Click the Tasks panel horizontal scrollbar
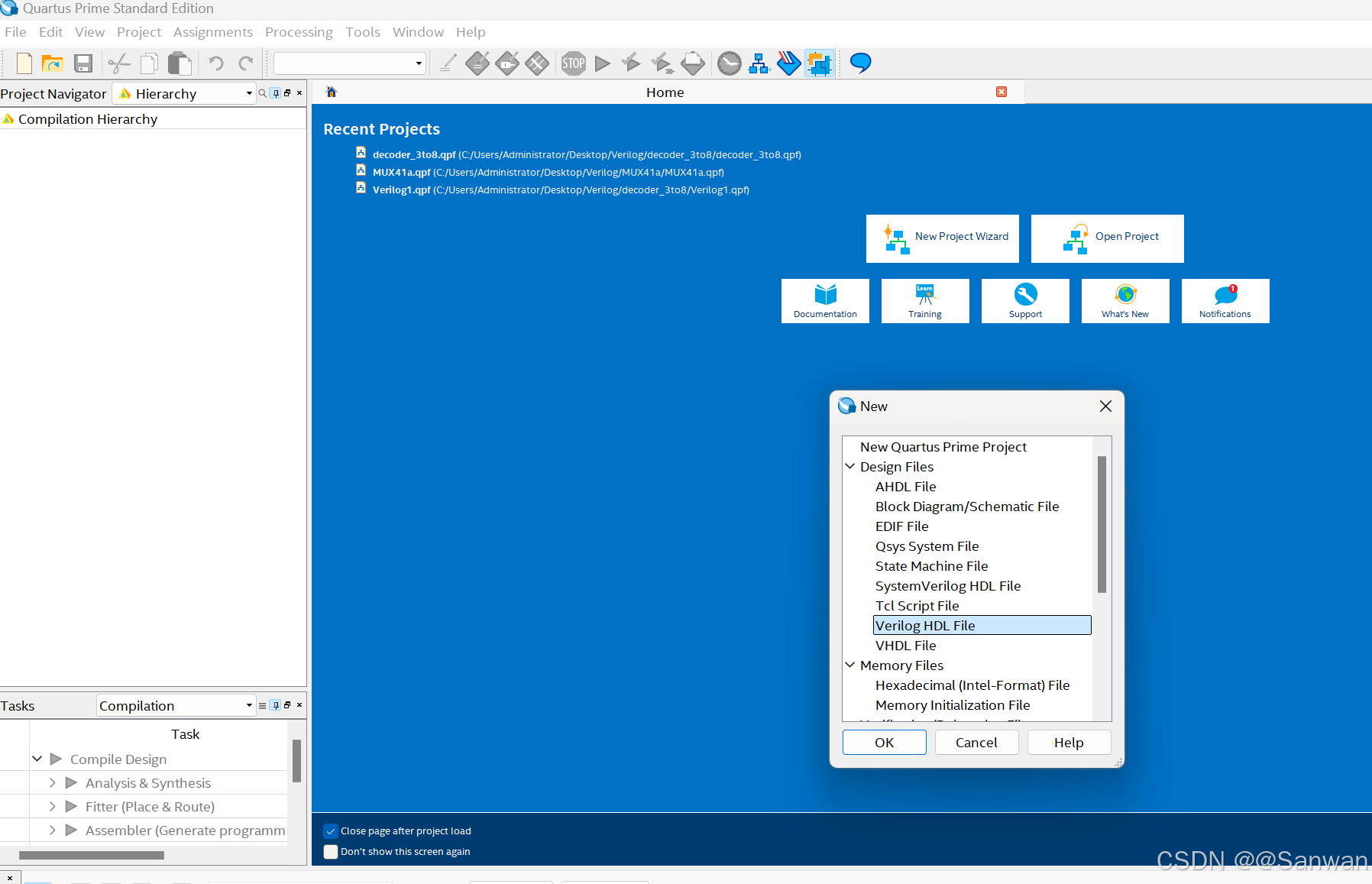1372x884 pixels. [92, 855]
